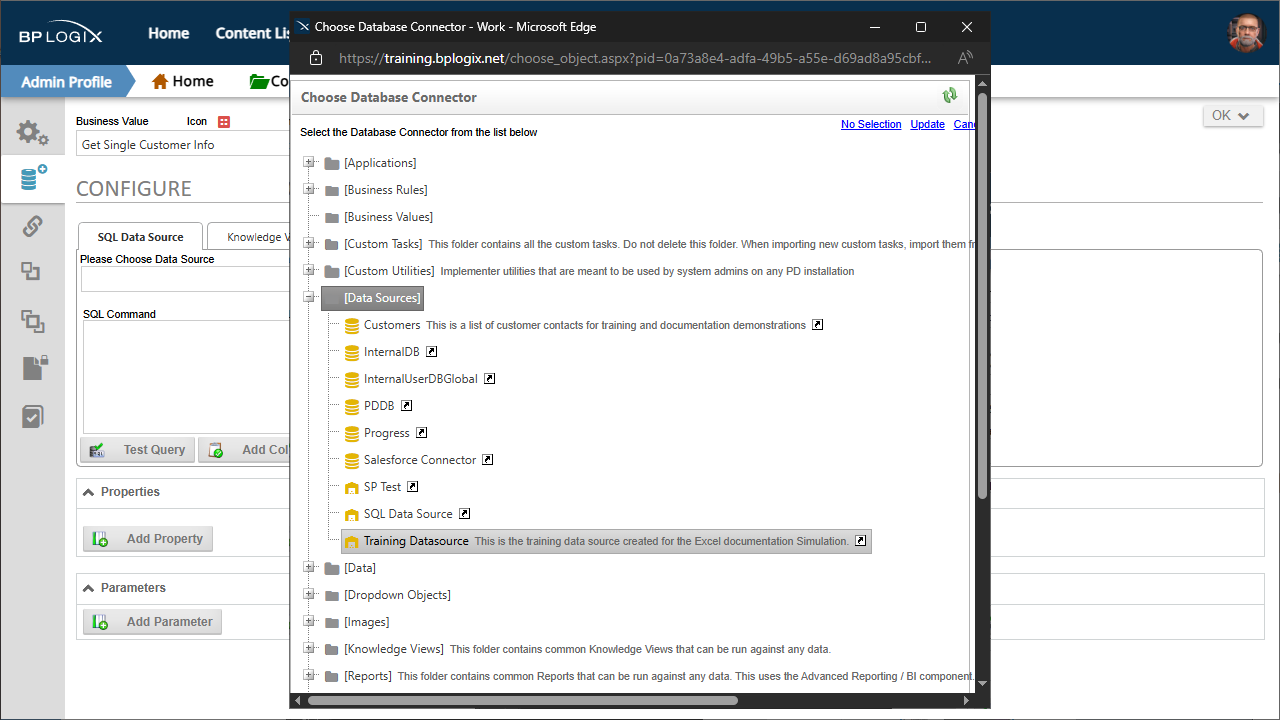
Task: Select the SQL Data Source connector
Action: click(408, 514)
